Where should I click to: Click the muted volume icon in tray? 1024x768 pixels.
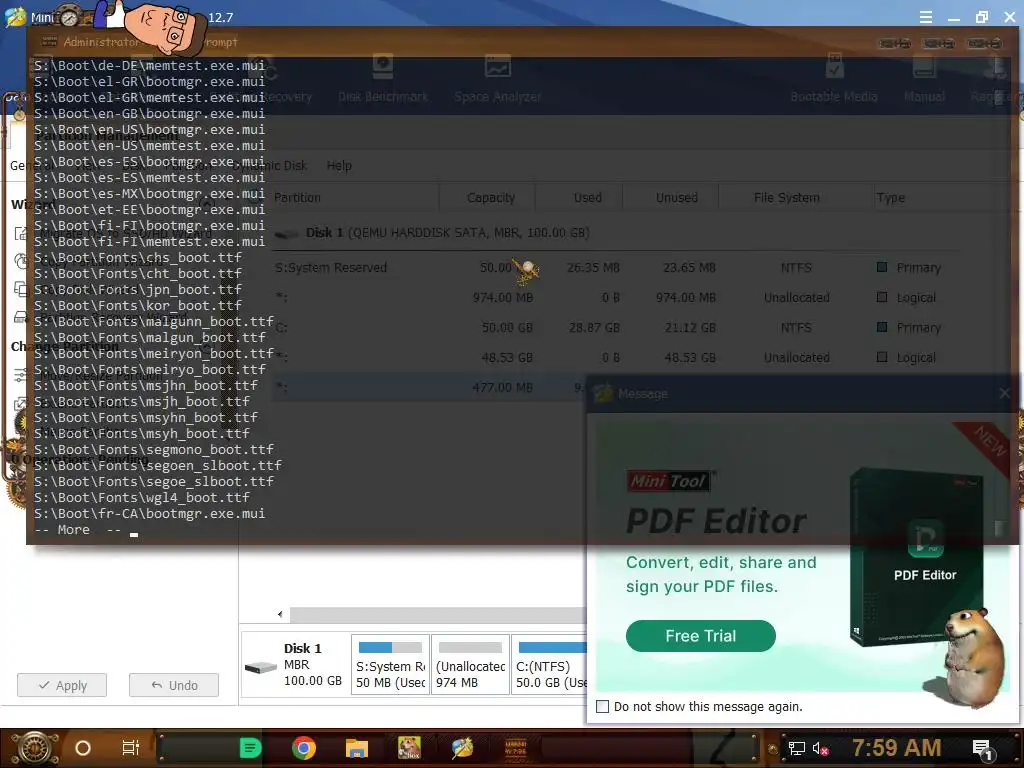(x=820, y=748)
